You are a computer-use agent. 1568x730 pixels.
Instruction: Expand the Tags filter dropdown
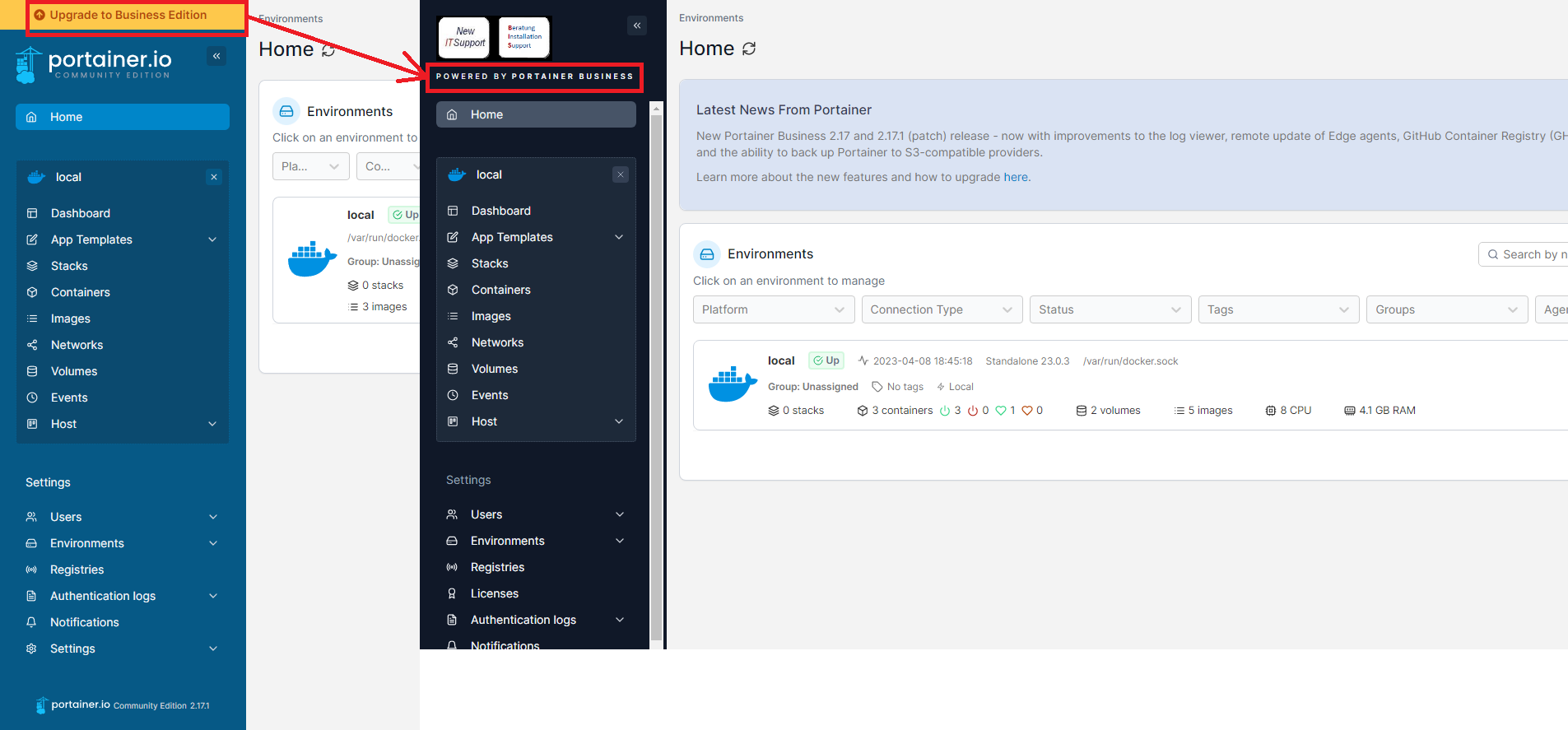point(1277,309)
